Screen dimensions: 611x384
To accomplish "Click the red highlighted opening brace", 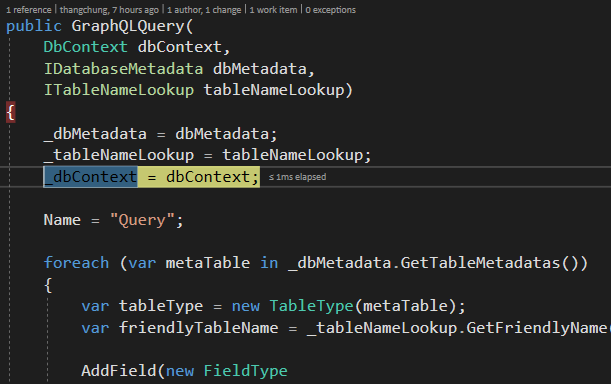I will 11,112.
